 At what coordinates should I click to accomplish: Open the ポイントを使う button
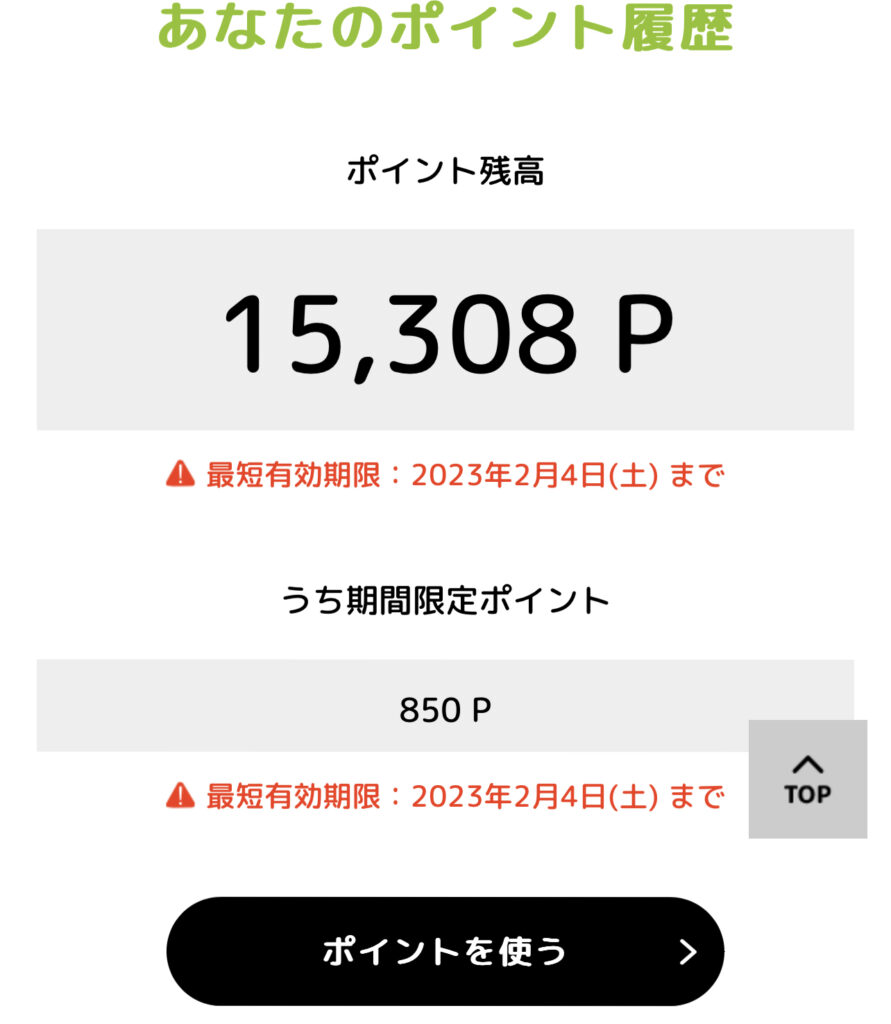[445, 951]
